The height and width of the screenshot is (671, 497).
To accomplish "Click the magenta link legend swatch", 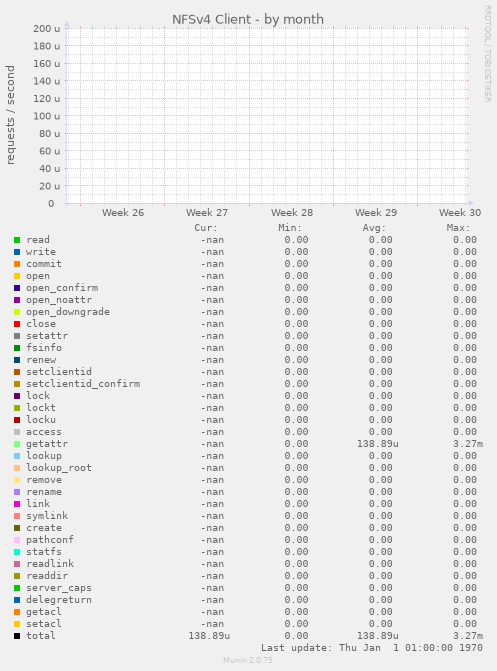I will click(17, 504).
